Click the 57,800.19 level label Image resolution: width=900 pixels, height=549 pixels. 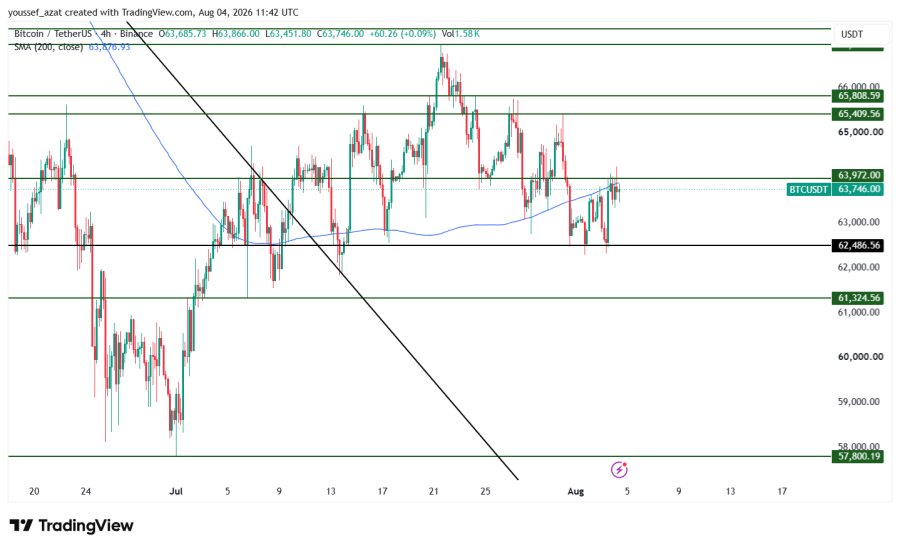858,457
